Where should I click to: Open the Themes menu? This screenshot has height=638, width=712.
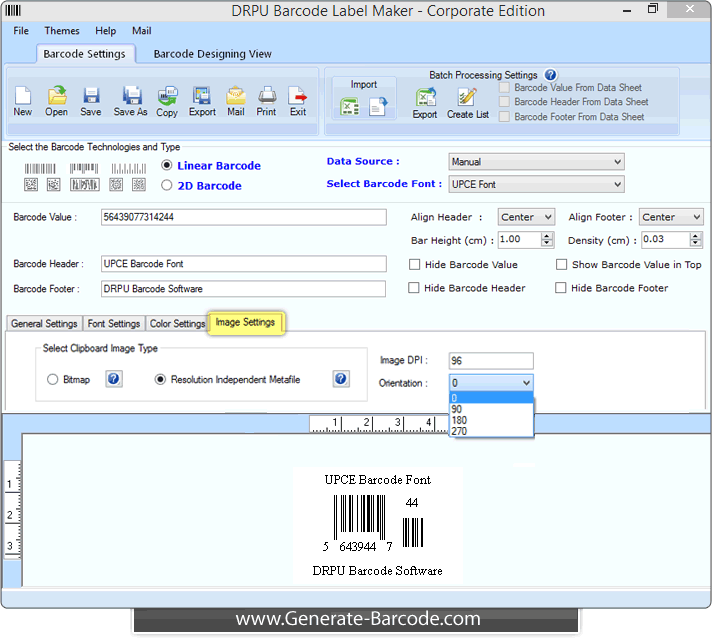[x=62, y=31]
